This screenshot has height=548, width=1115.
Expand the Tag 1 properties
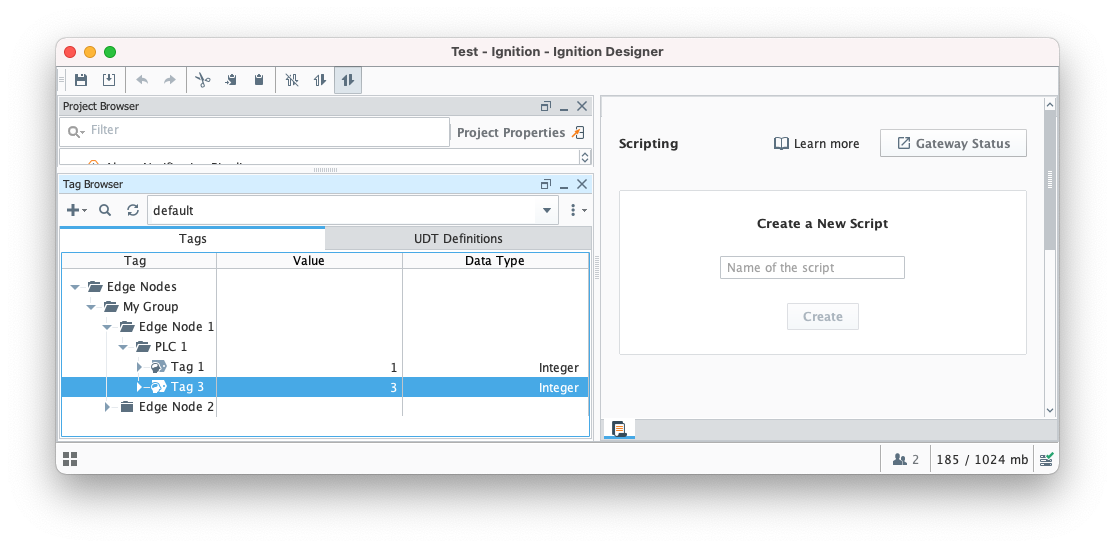(x=139, y=367)
